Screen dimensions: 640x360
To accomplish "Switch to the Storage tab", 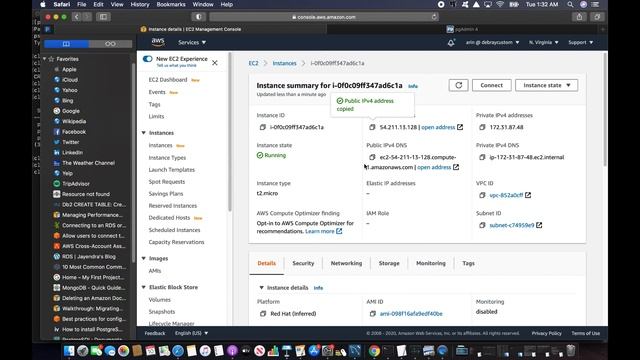I will 389,263.
